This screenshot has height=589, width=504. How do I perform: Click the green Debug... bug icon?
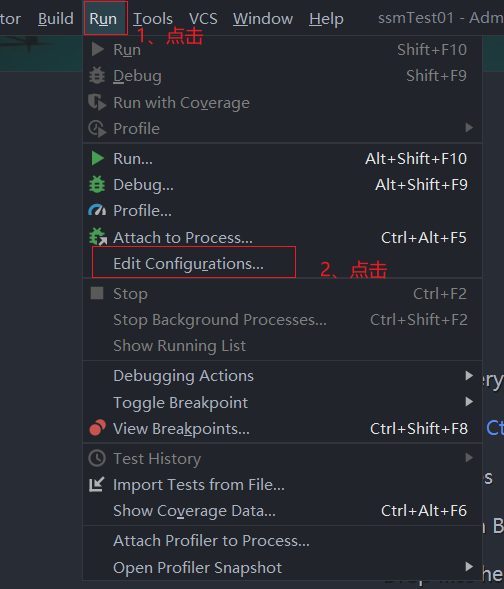[97, 184]
